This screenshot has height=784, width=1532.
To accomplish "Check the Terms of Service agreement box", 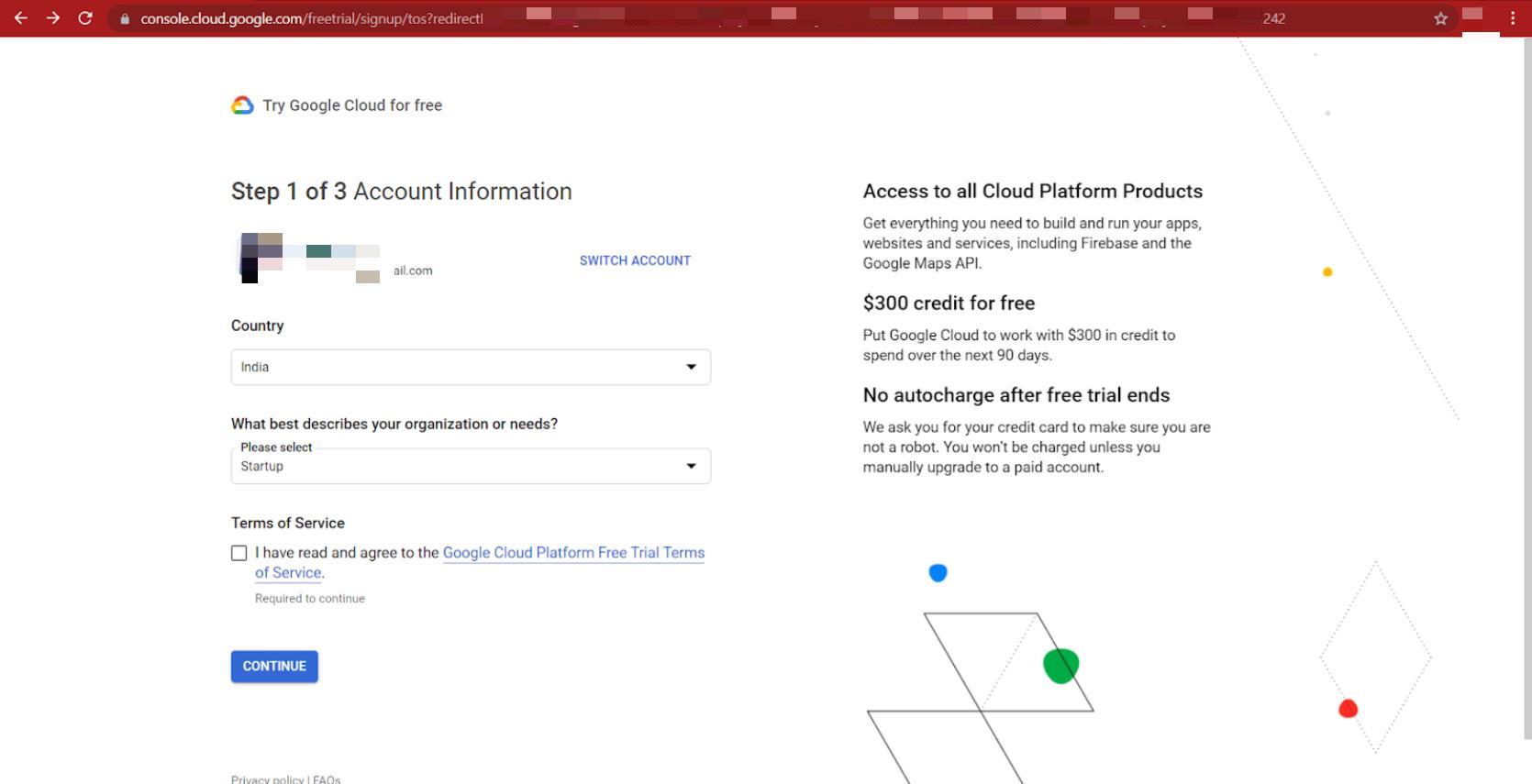I will click(239, 553).
